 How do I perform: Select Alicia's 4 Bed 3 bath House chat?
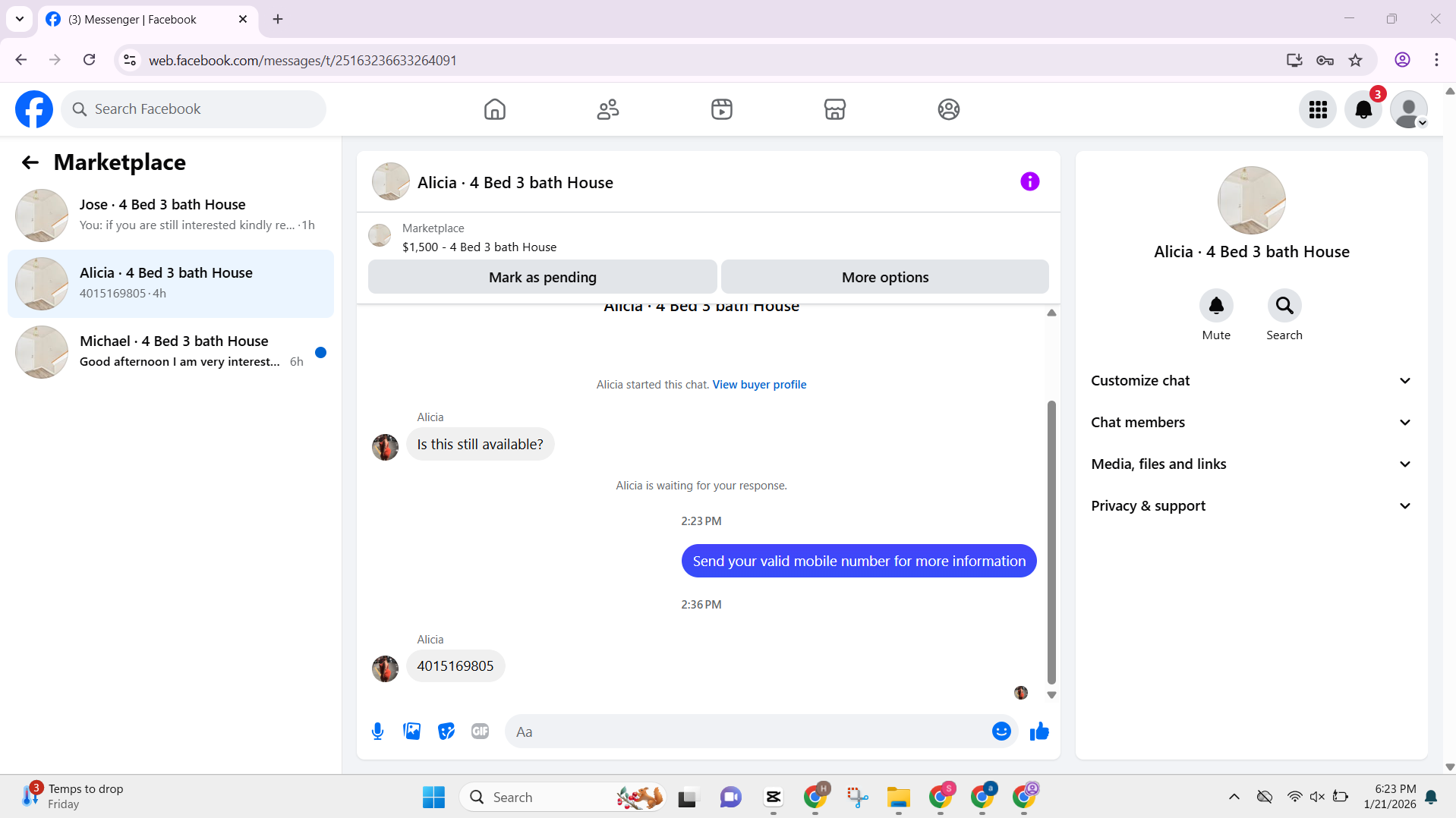point(171,284)
